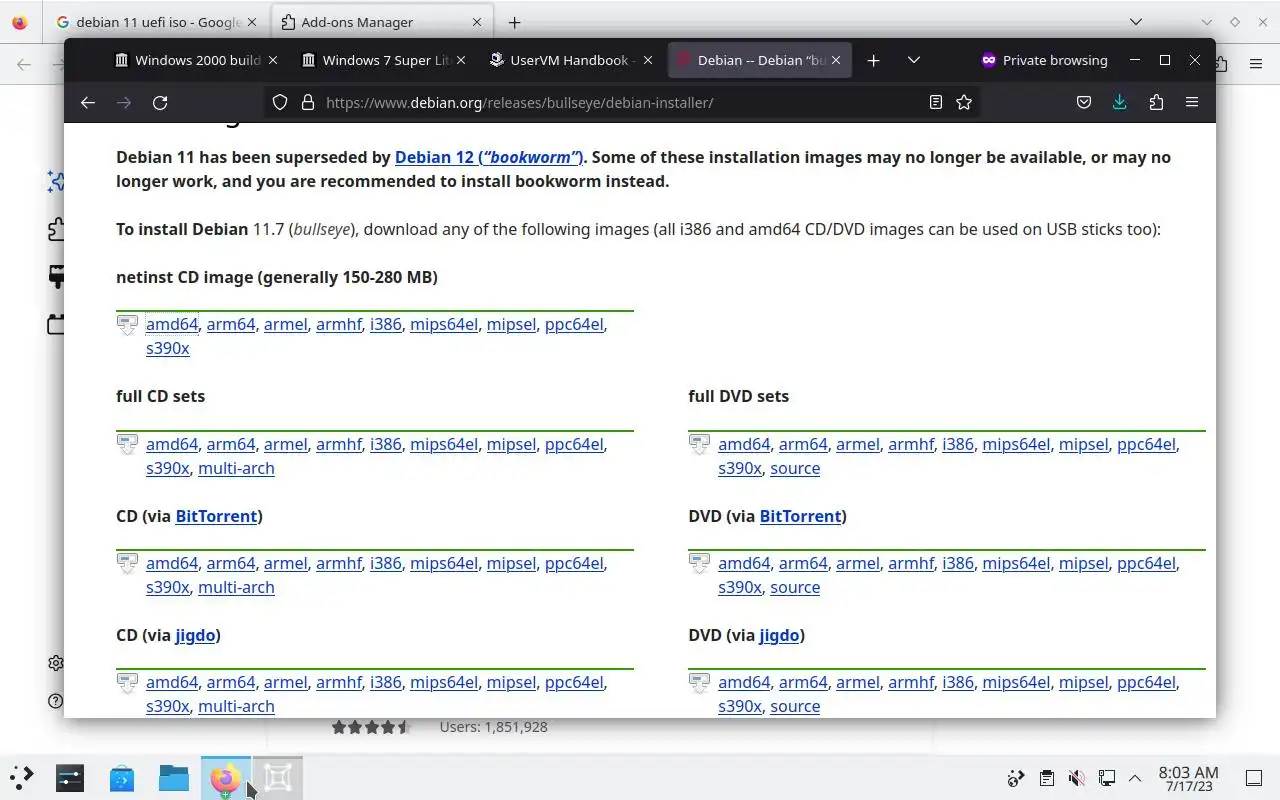Close the Windows 7 Super Lite tab
The height and width of the screenshot is (800, 1280).
[x=460, y=60]
